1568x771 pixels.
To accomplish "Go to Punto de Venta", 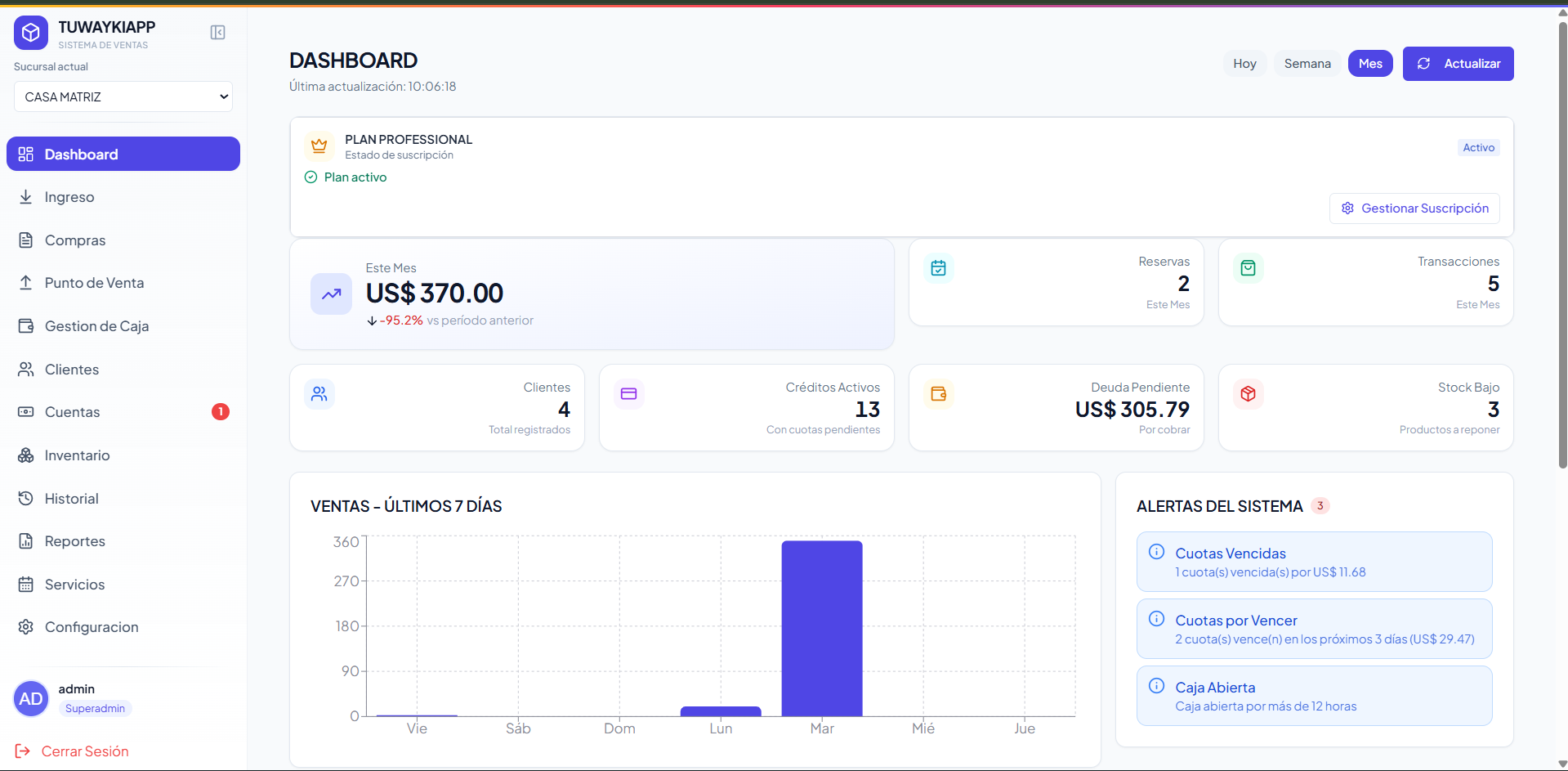I will click(94, 283).
